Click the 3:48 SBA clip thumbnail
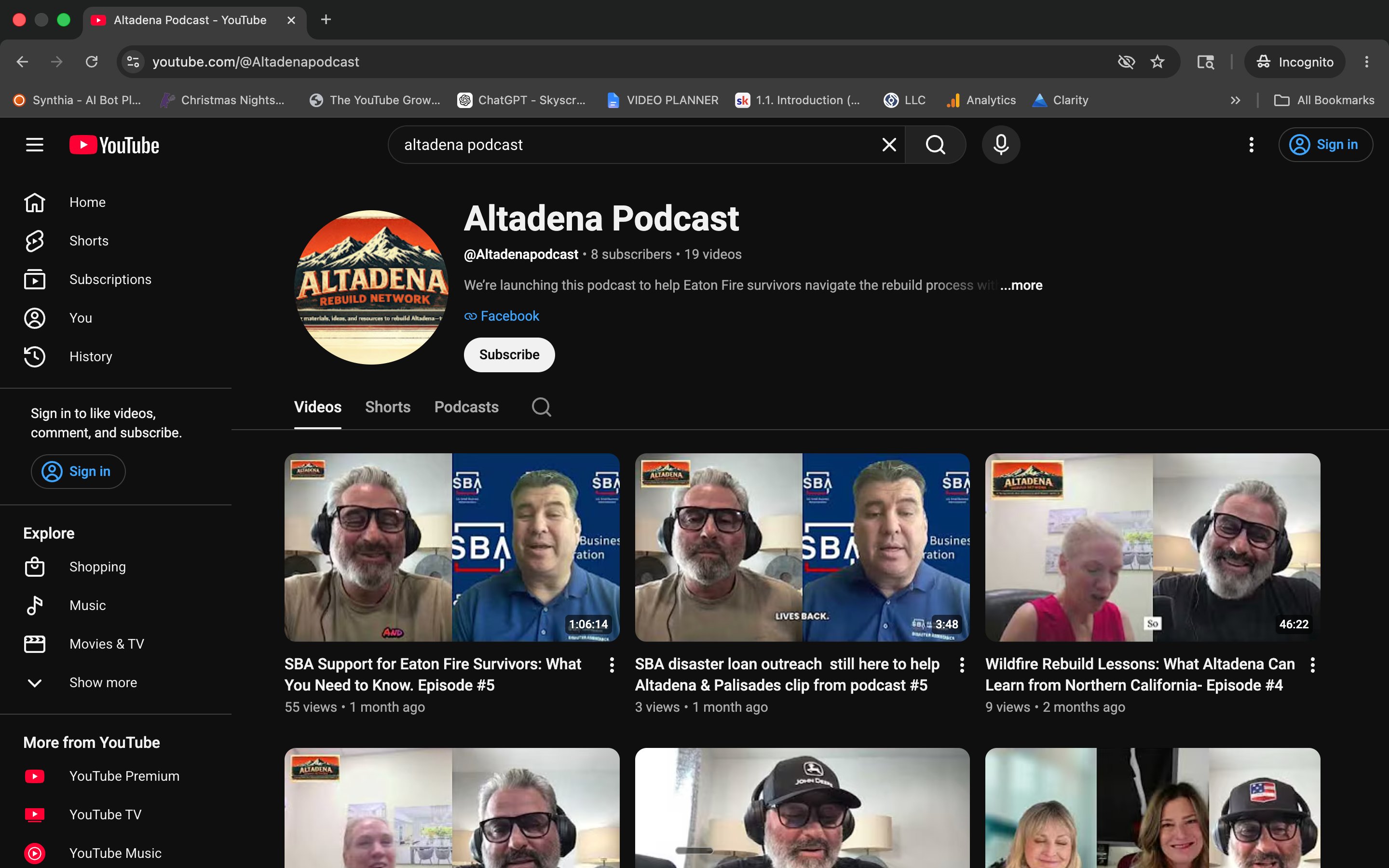1389x868 pixels. (x=802, y=547)
